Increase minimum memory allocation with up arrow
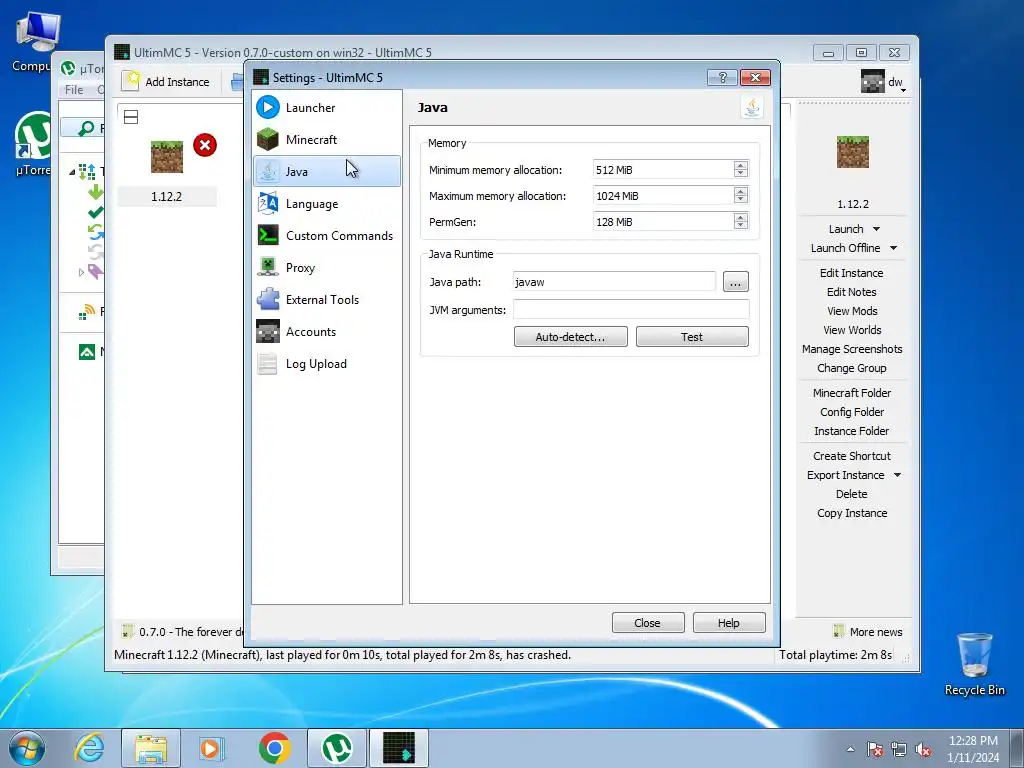The width and height of the screenshot is (1024, 768). click(741, 165)
